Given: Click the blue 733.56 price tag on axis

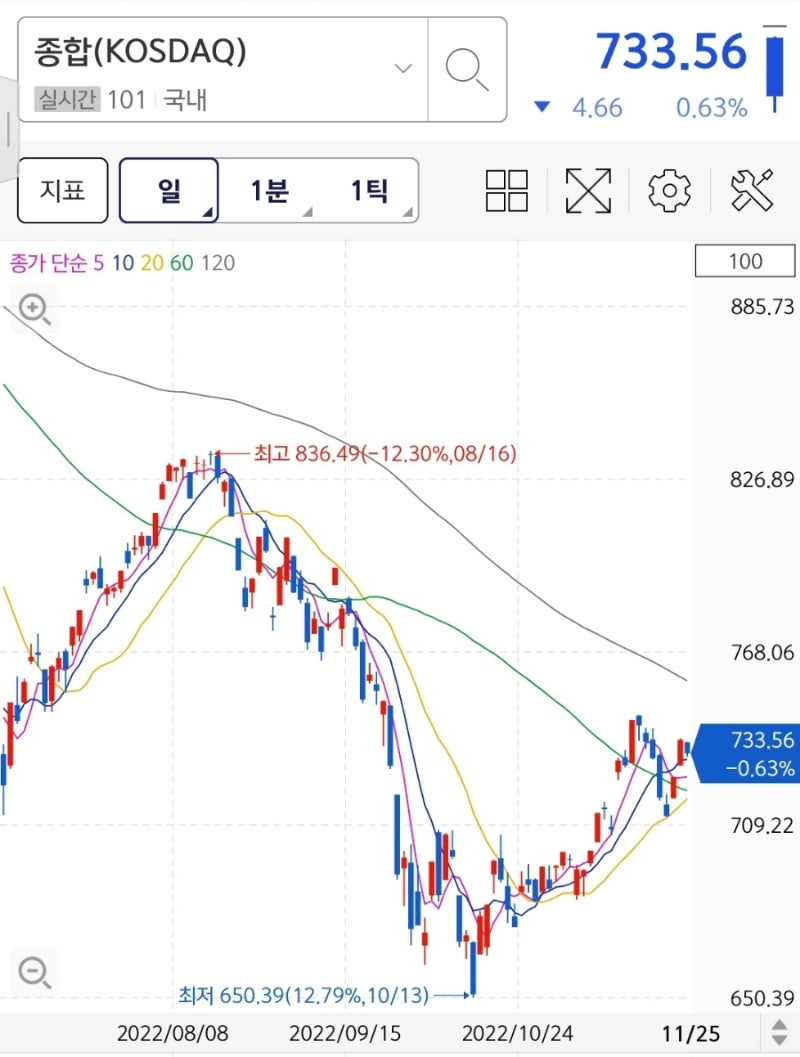Looking at the screenshot, I should pyautogui.click(x=748, y=754).
